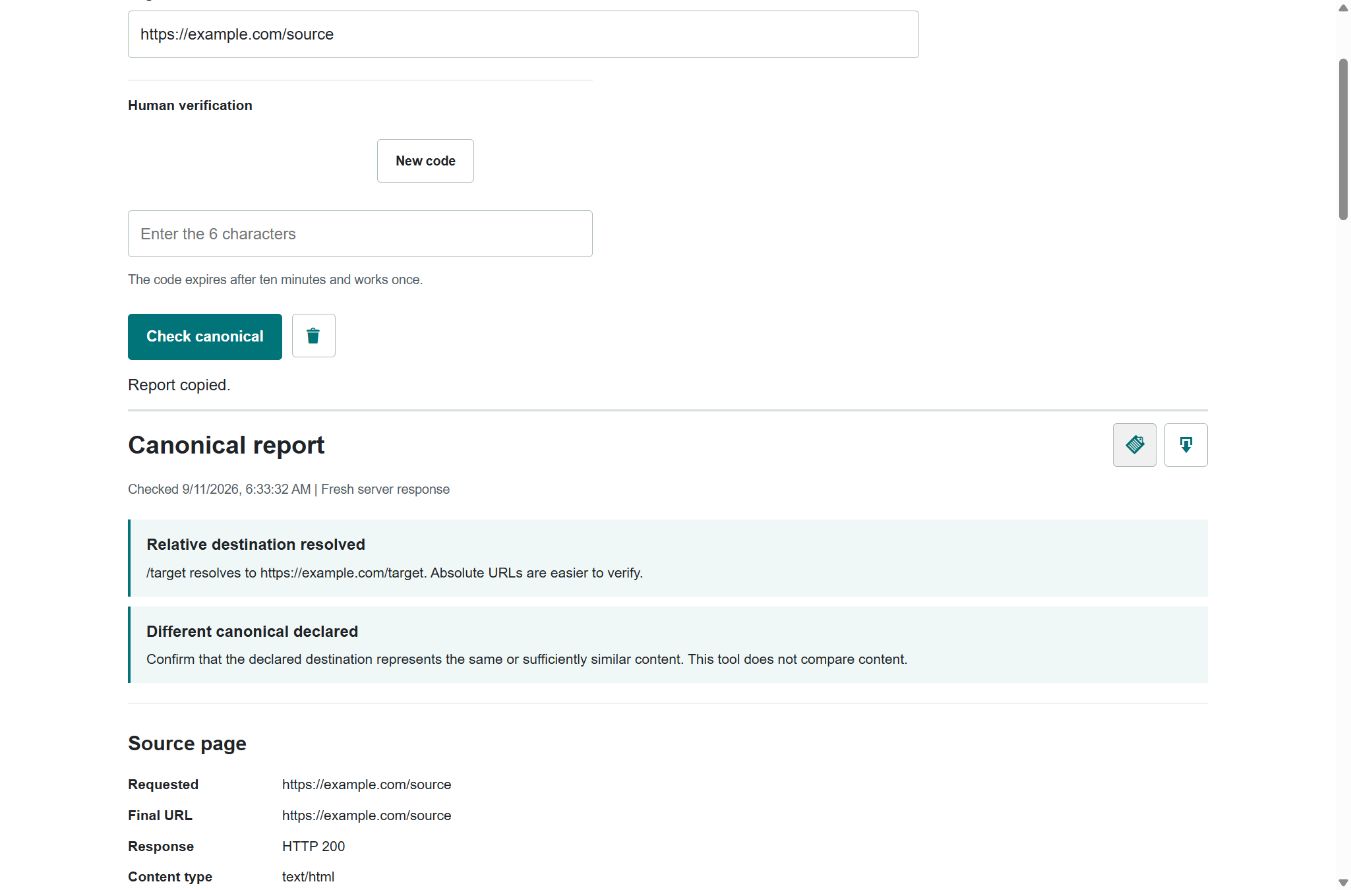Click the 'Human verification' label
Viewport: 1351px width, 890px height.
point(190,105)
